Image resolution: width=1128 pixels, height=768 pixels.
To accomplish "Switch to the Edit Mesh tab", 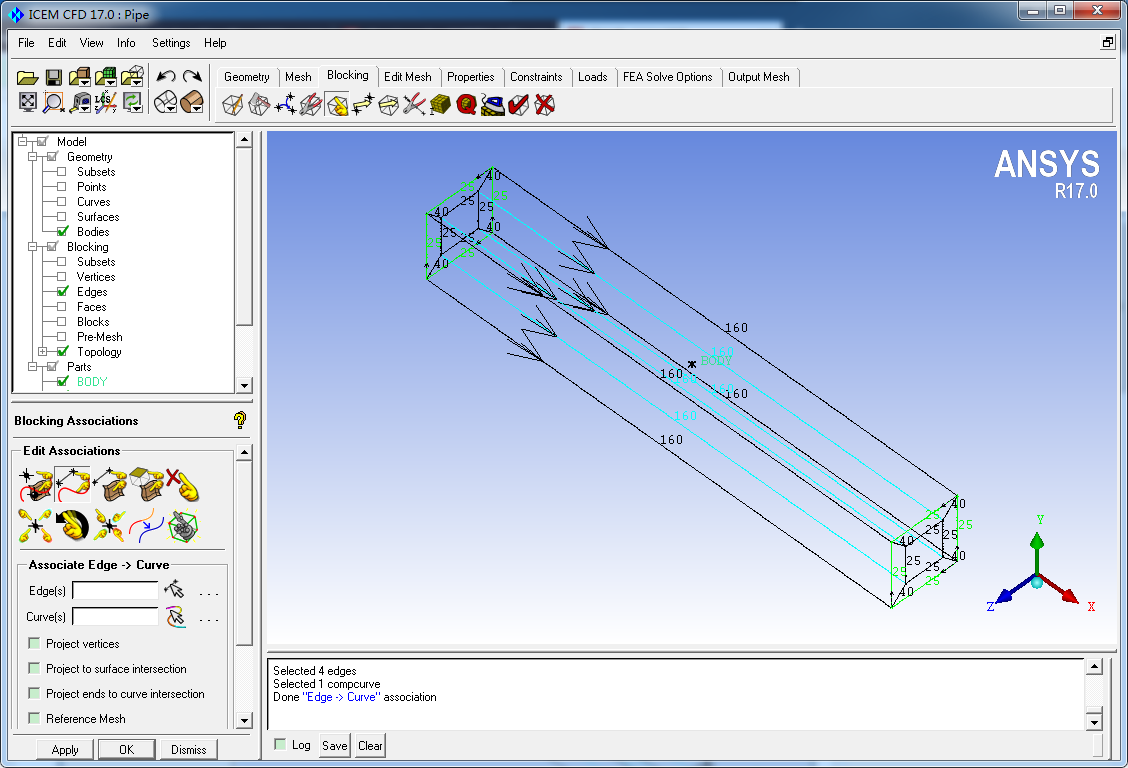I will (x=407, y=77).
